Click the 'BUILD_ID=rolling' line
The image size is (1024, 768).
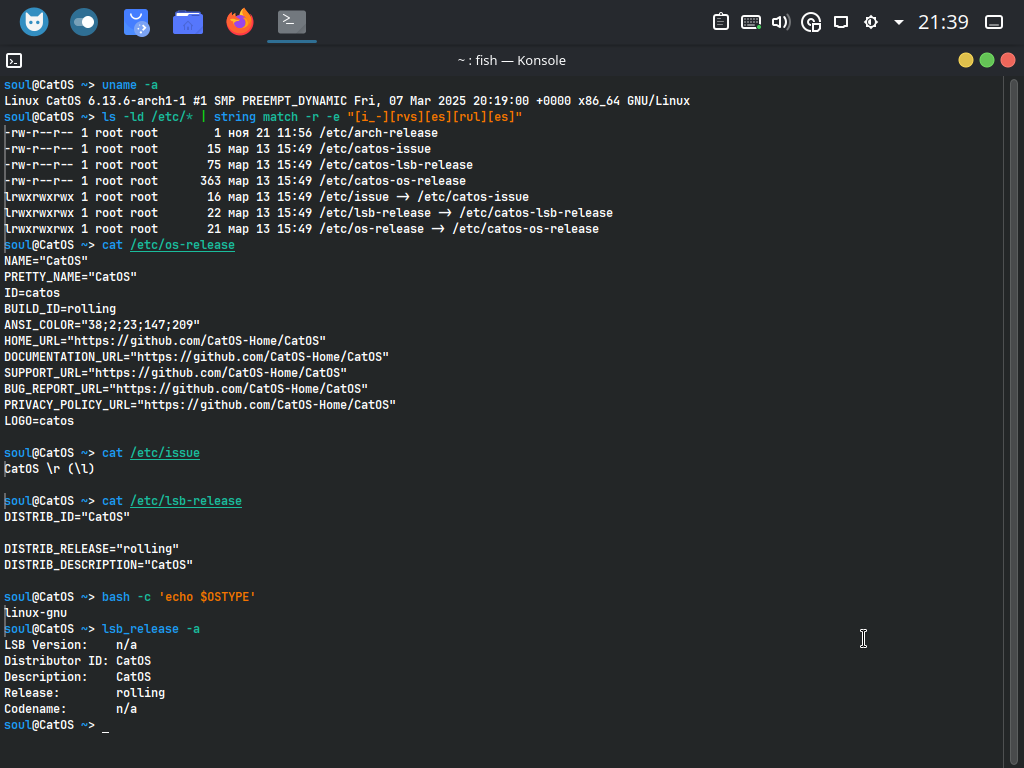(x=60, y=309)
